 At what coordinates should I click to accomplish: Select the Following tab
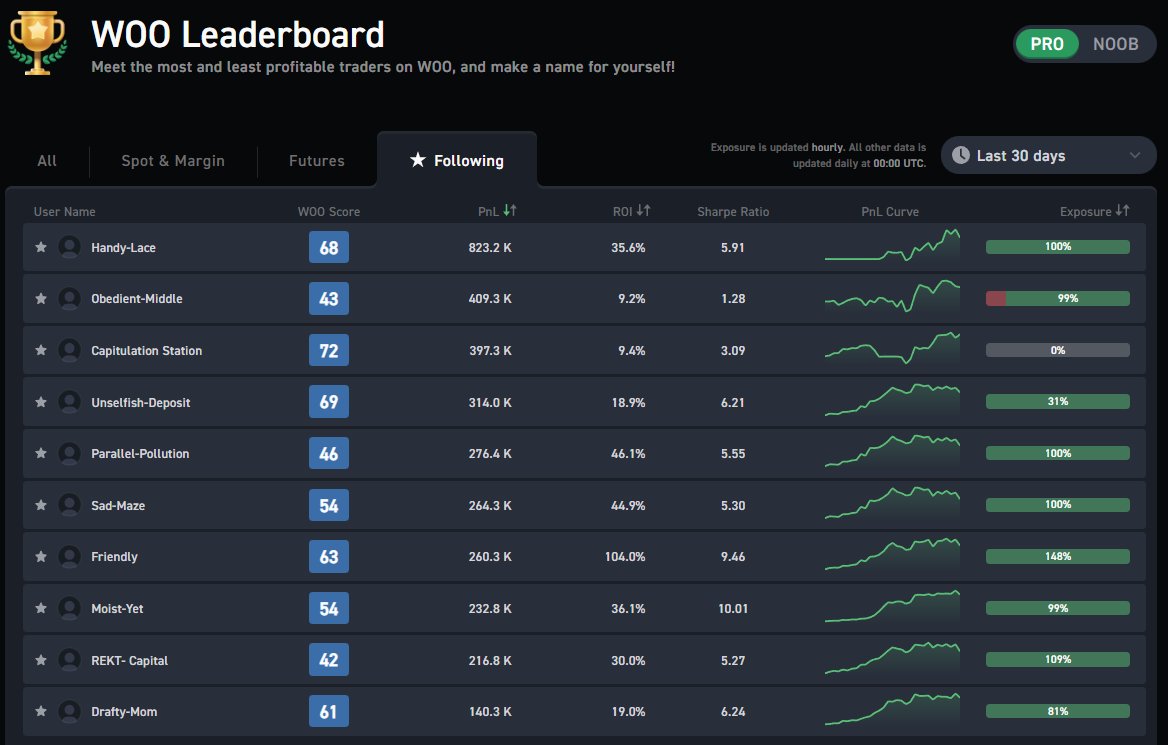[457, 160]
